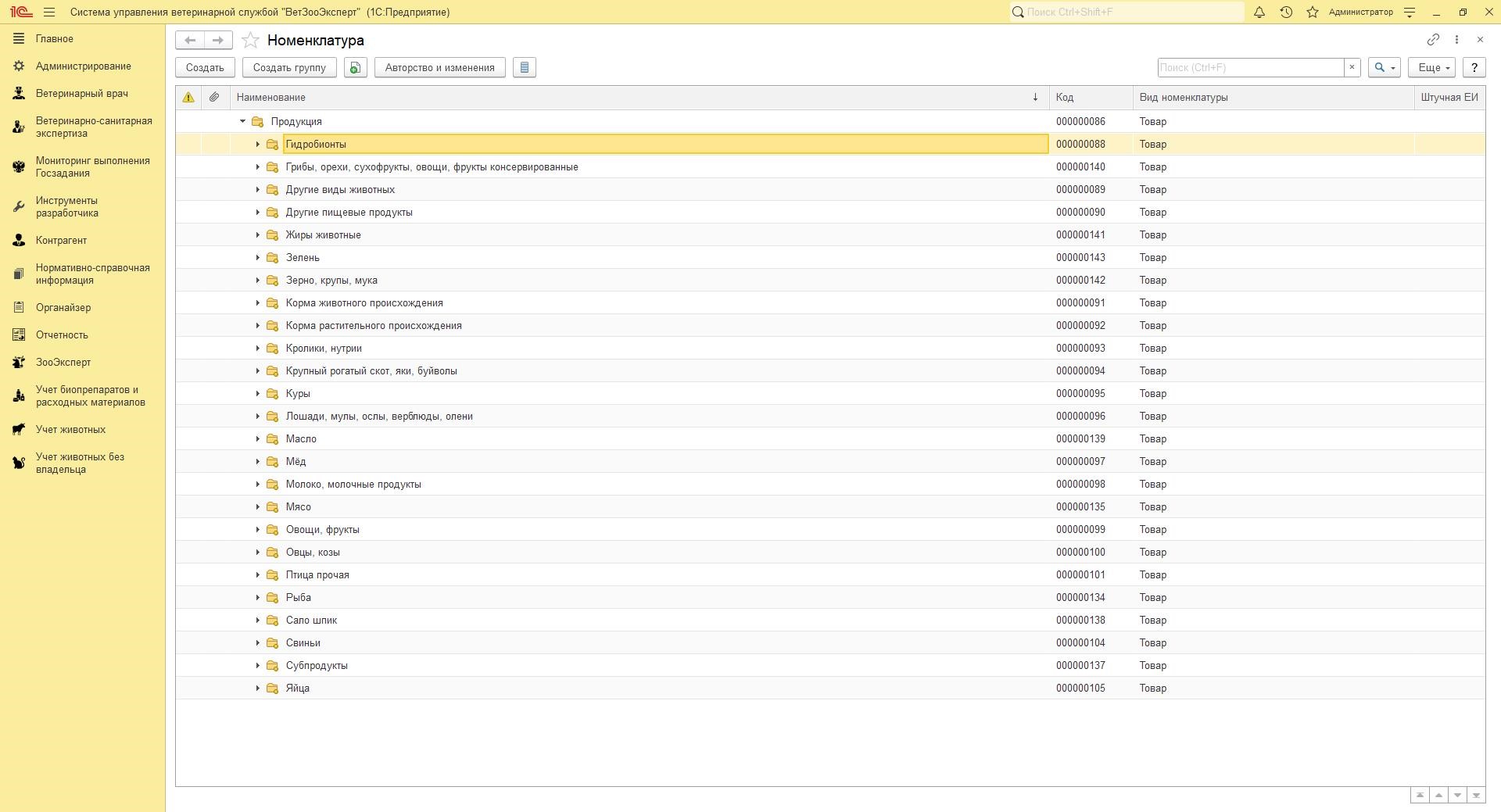Open the history clock icon
This screenshot has width=1501, height=812.
(1286, 13)
